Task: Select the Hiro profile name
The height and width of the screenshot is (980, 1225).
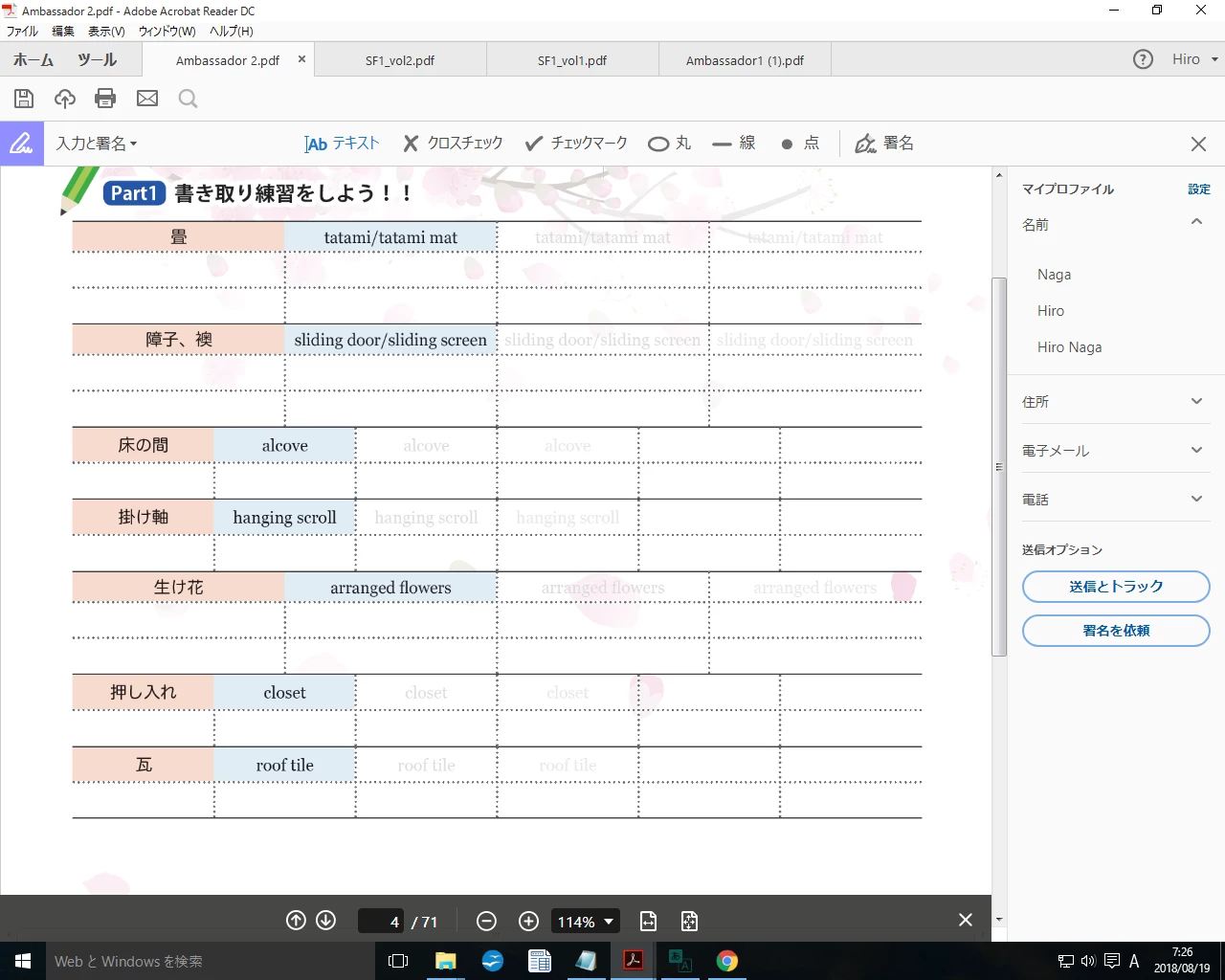Action: [1051, 311]
